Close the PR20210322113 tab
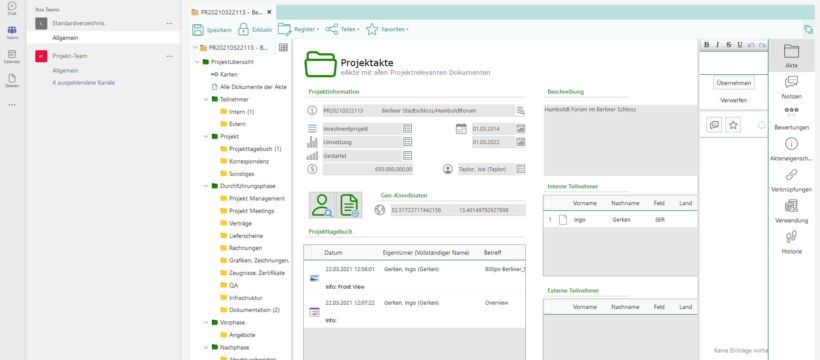 (x=269, y=12)
